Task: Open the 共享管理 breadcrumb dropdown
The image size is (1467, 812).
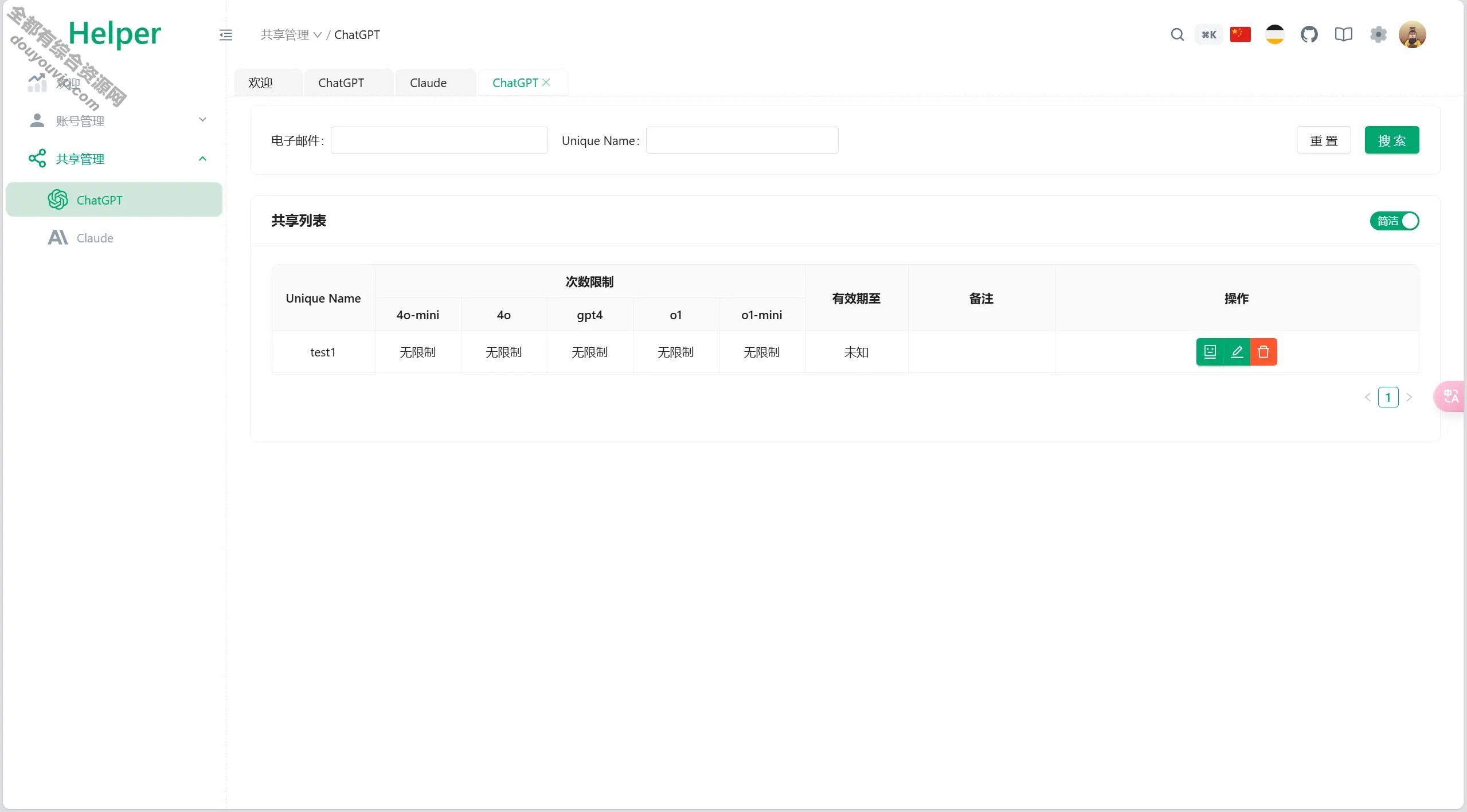Action: [291, 35]
